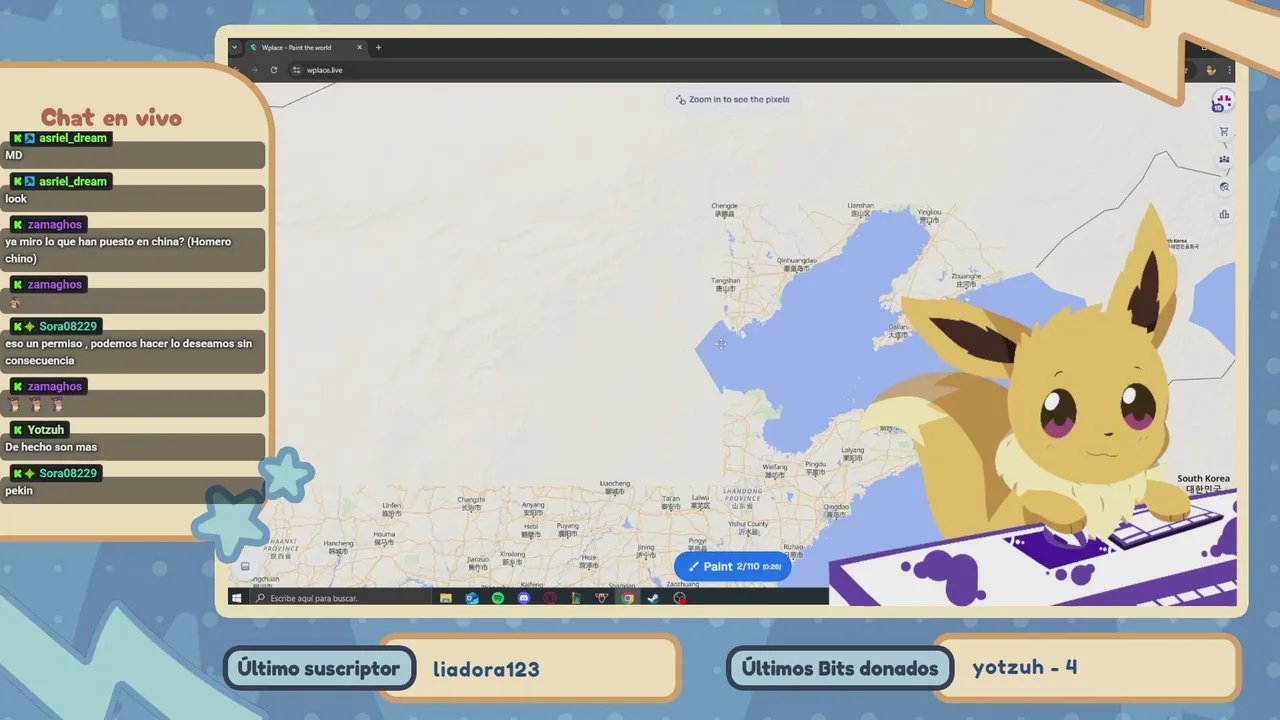Expand the Chrome tab search dropdown
The height and width of the screenshot is (720, 1280).
click(235, 47)
